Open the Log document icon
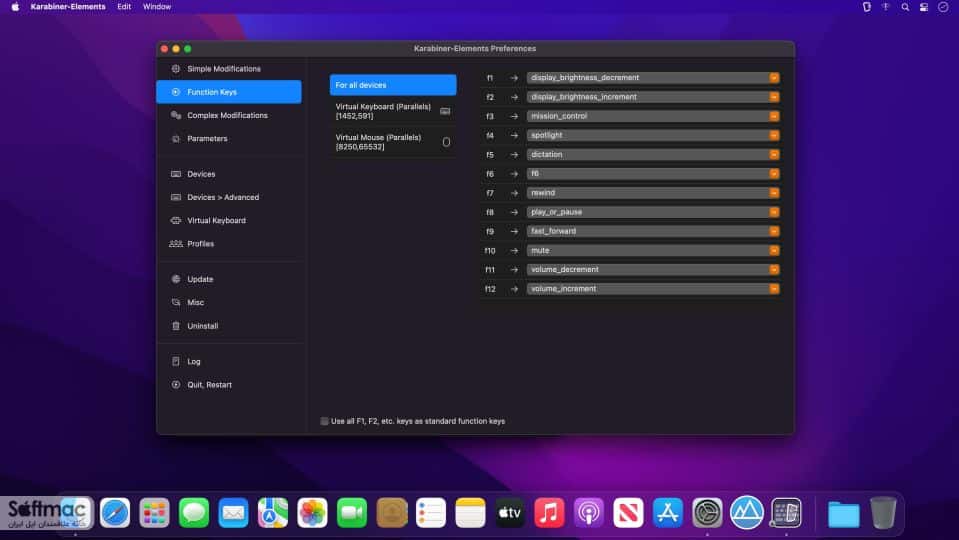Image resolution: width=959 pixels, height=540 pixels. (x=176, y=361)
